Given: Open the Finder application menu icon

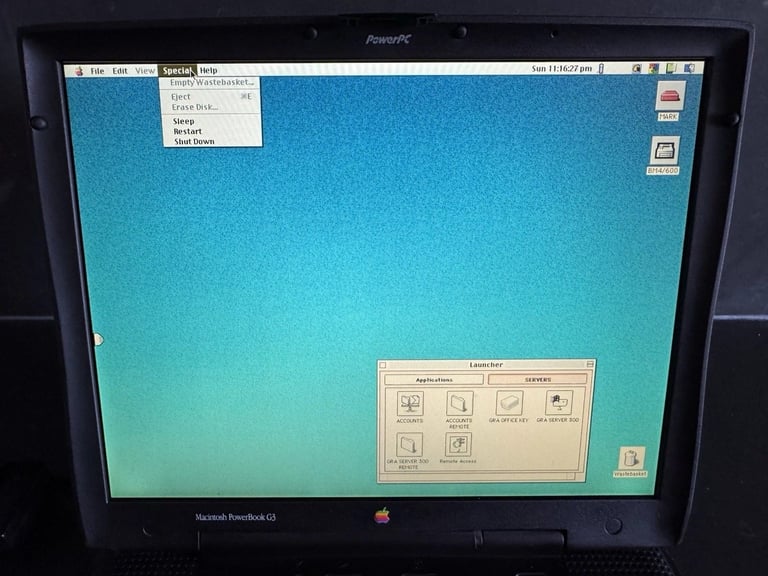Looking at the screenshot, I should click(x=690, y=68).
